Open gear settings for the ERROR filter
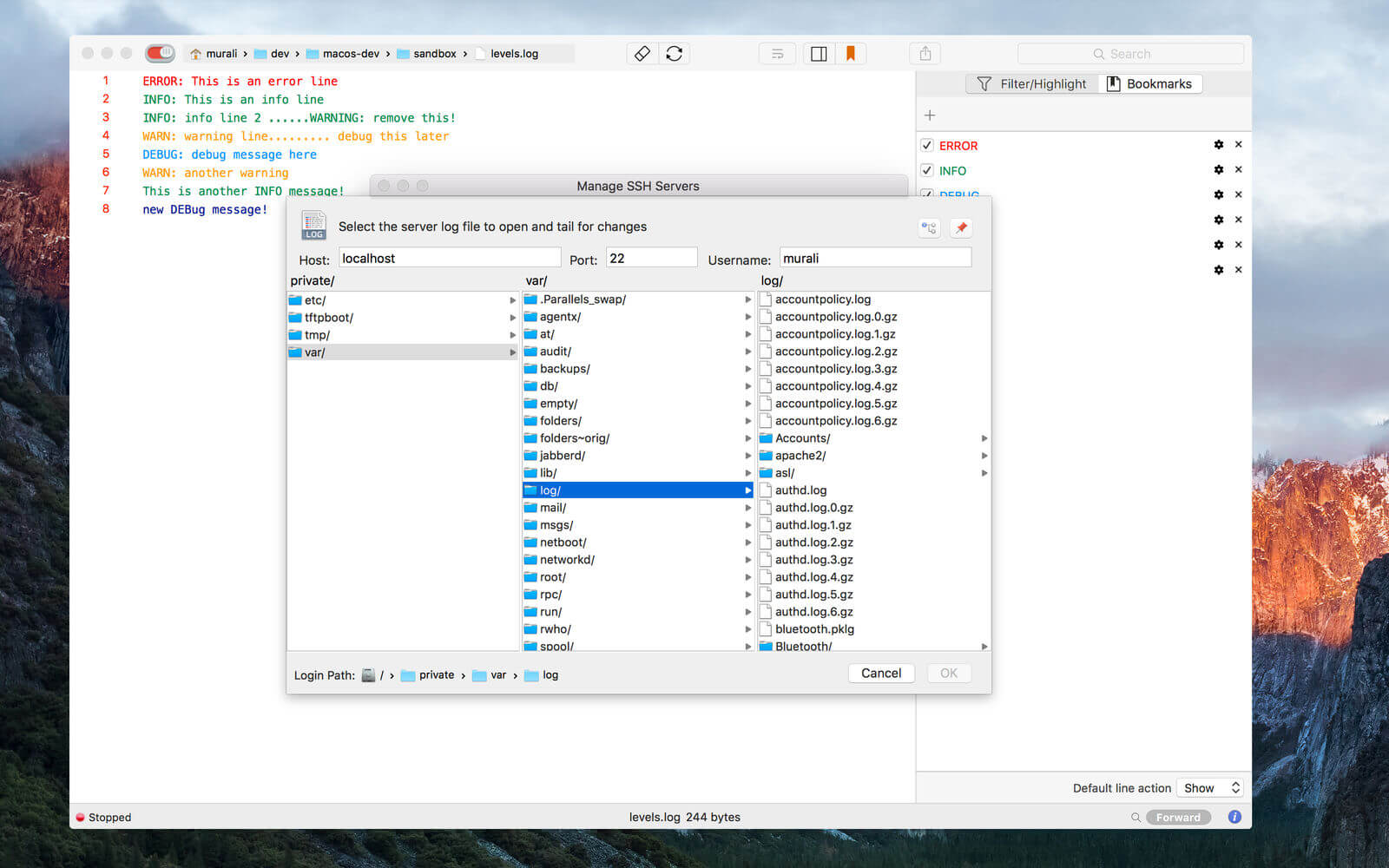1389x868 pixels. pos(1219,145)
